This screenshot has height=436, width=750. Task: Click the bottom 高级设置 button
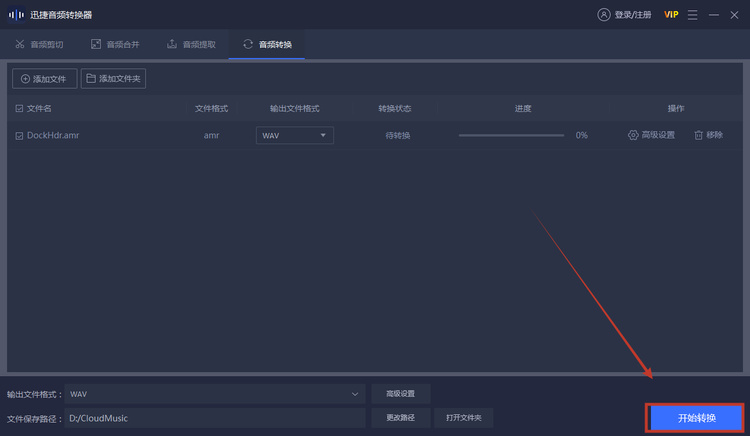[401, 394]
